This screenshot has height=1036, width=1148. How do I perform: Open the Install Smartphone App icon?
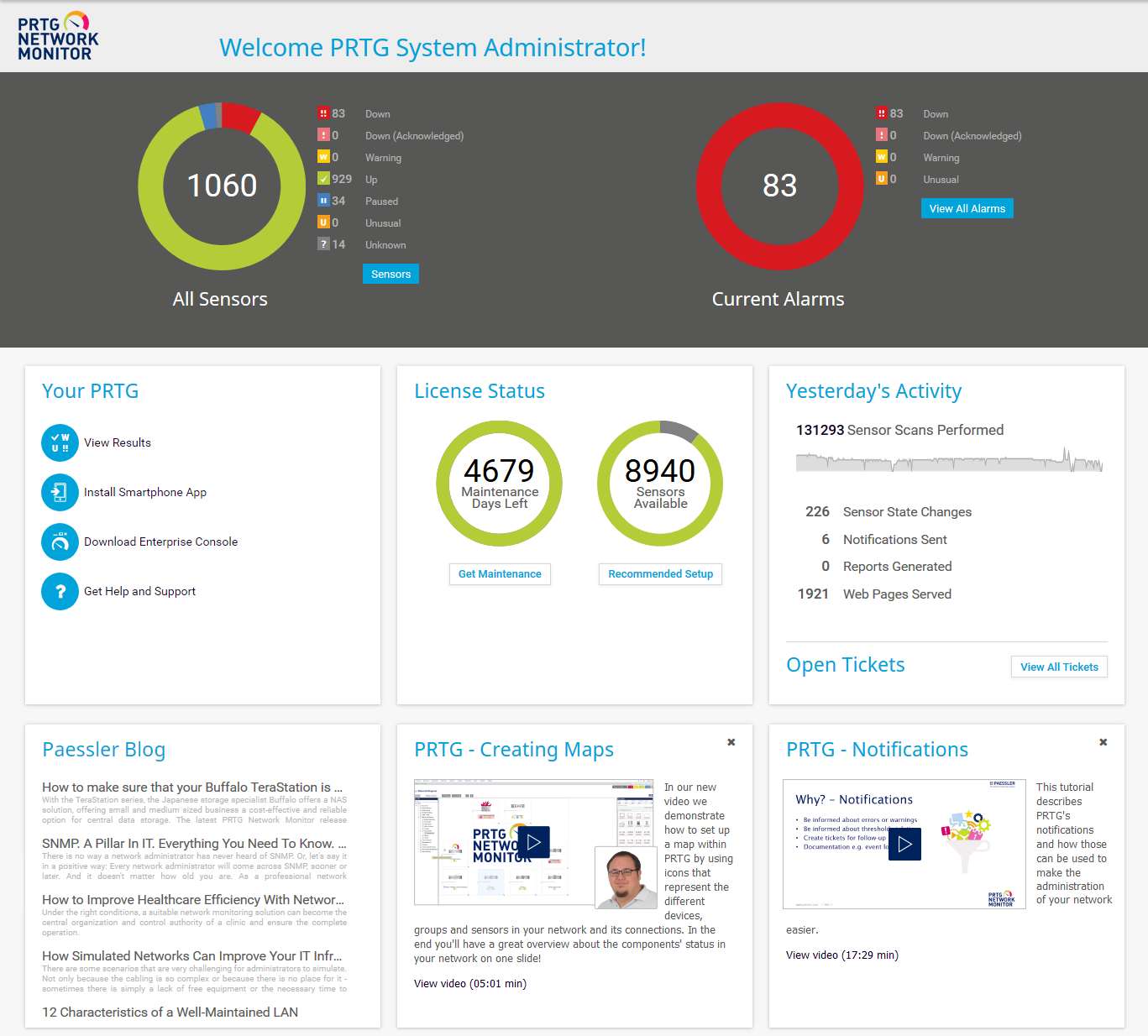point(60,493)
